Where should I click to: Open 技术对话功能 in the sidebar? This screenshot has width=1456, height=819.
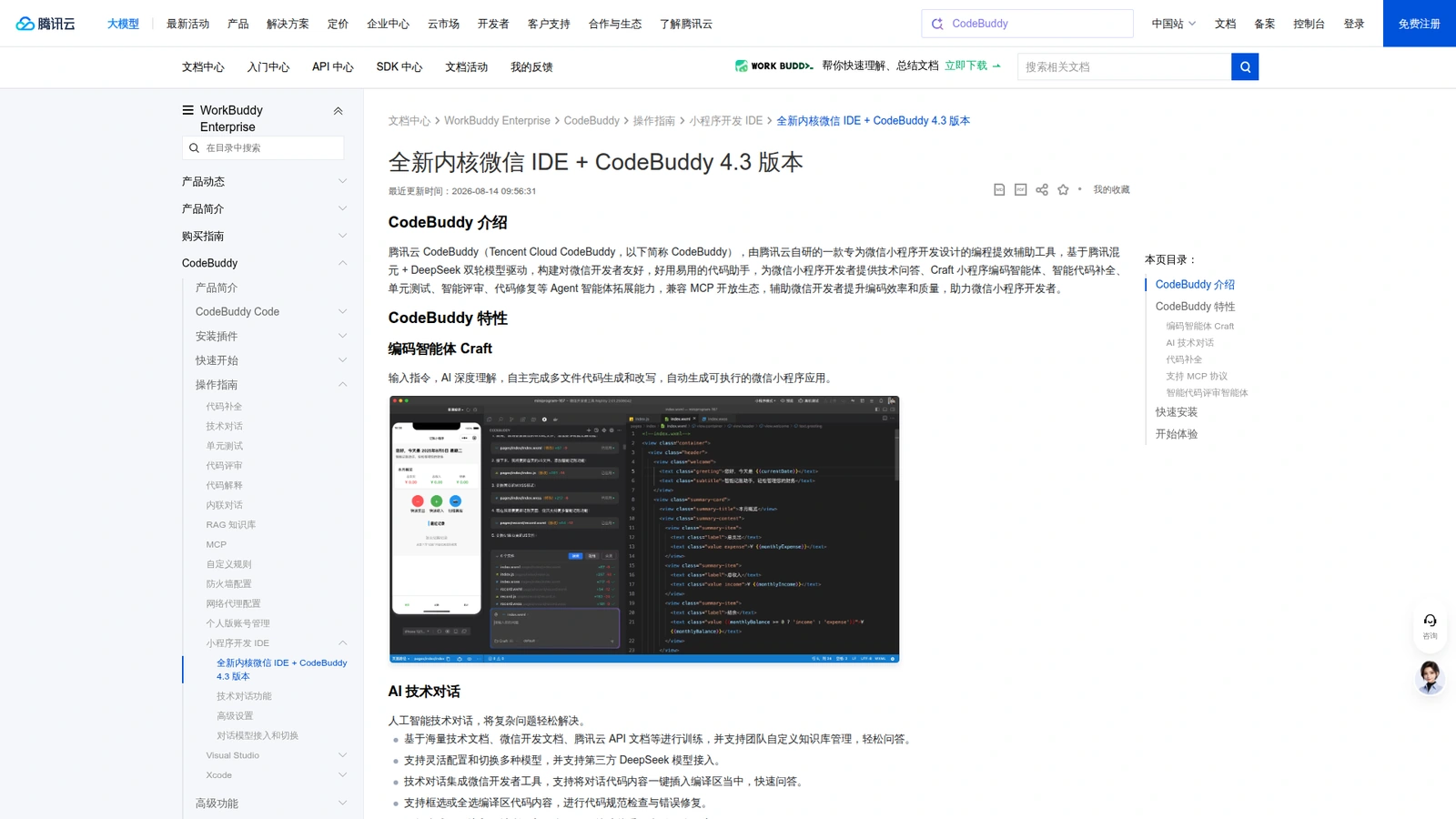pos(244,696)
